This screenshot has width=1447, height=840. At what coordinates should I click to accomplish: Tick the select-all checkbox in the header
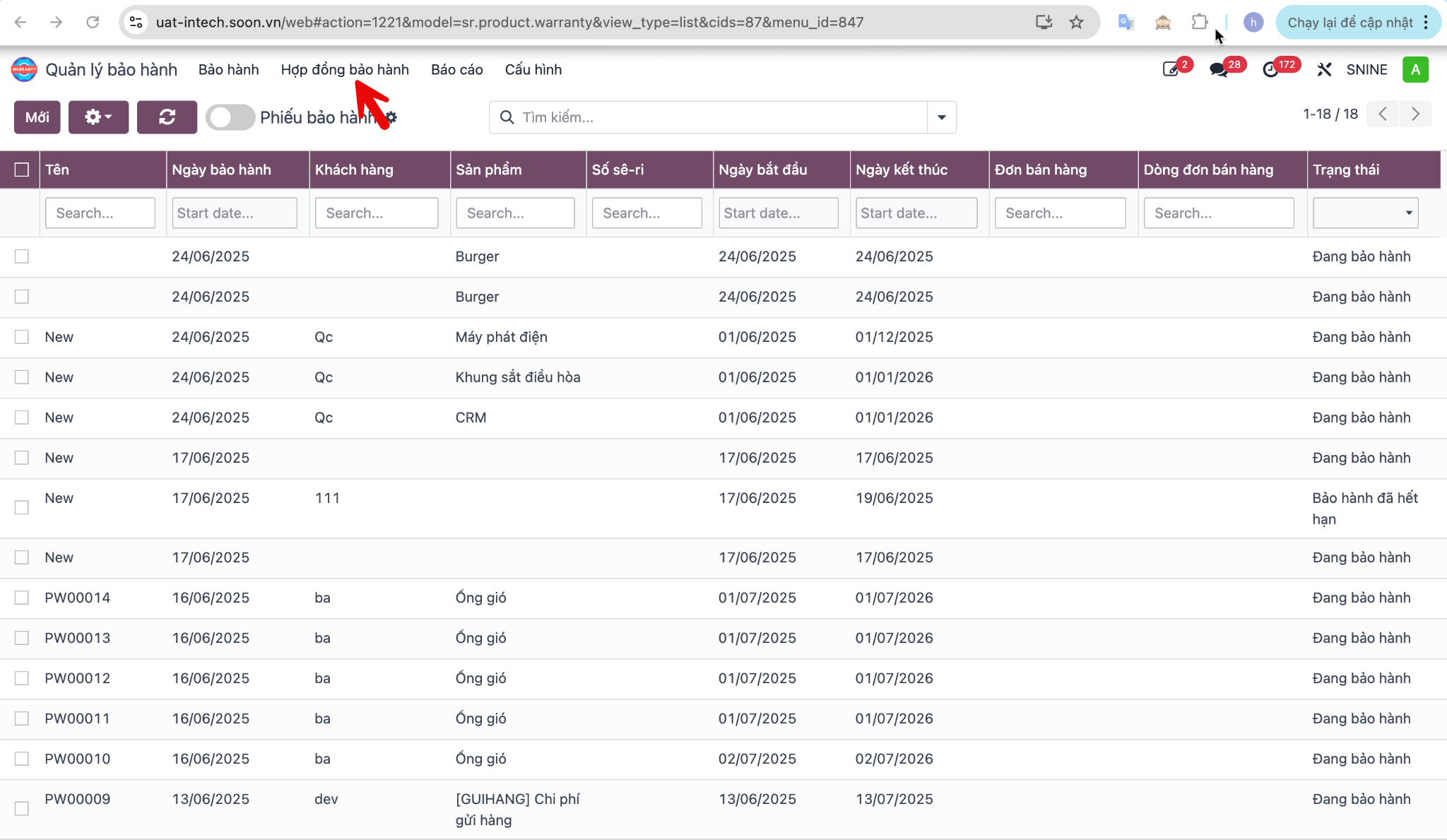(x=22, y=170)
